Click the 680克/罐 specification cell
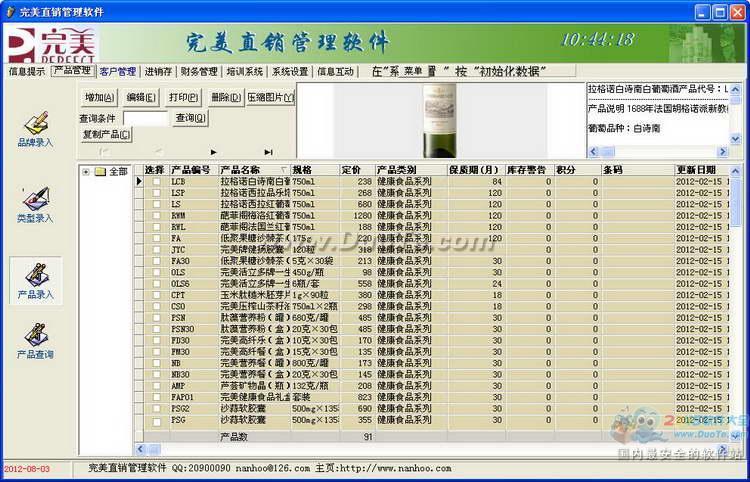Image resolution: width=750 pixels, height=482 pixels. click(315, 318)
